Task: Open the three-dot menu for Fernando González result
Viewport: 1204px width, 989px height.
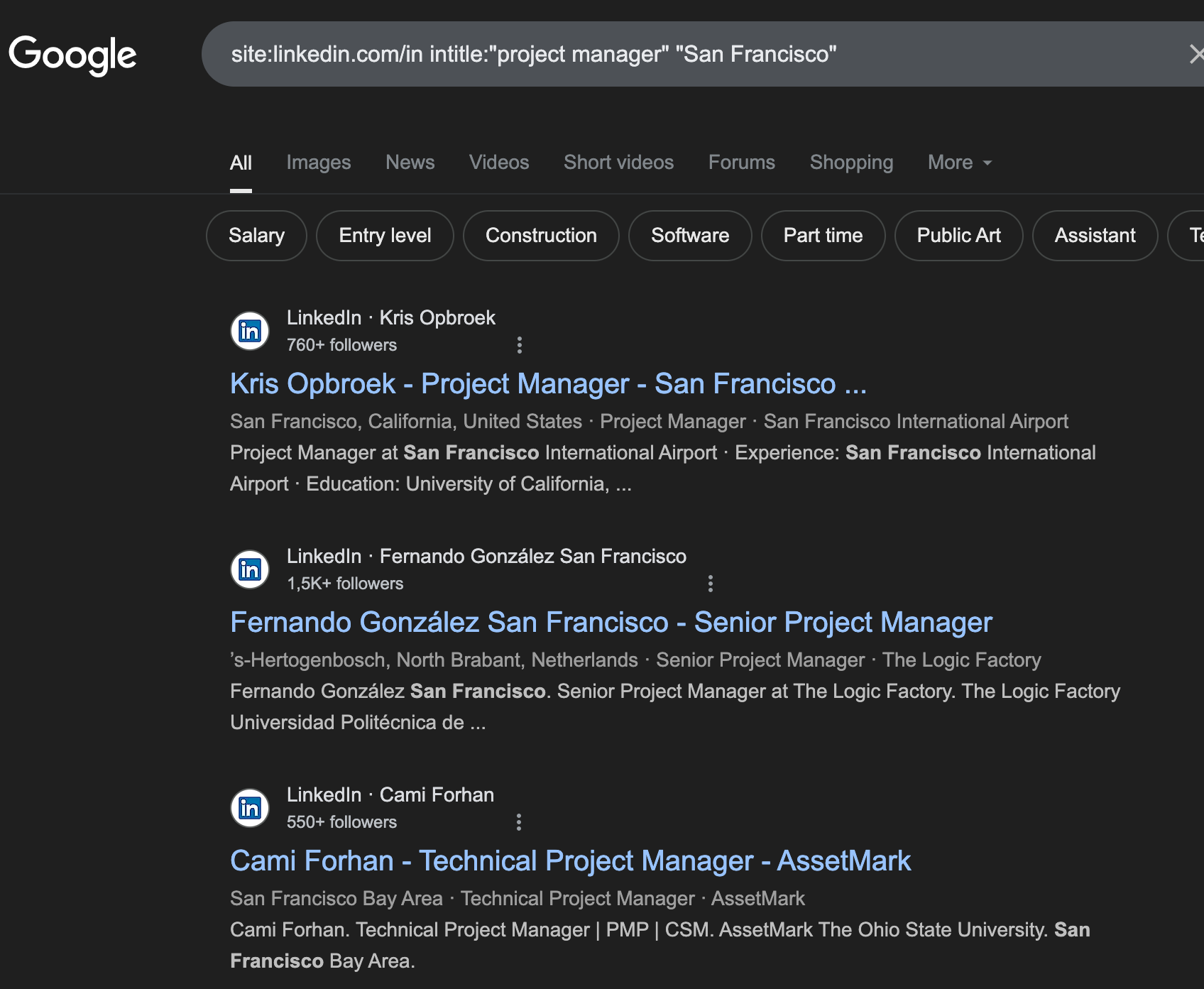Action: pos(711,583)
